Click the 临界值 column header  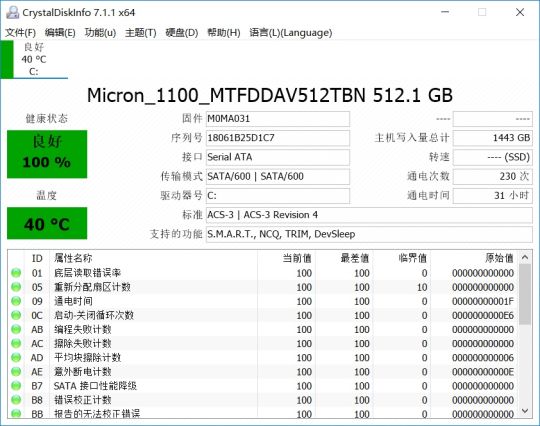click(402, 258)
